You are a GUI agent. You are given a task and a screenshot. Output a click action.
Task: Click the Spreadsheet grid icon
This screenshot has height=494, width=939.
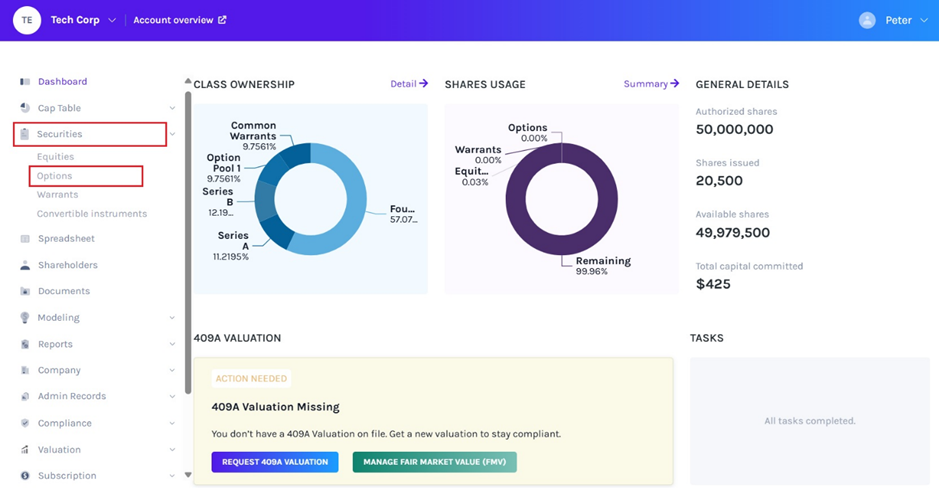click(25, 239)
